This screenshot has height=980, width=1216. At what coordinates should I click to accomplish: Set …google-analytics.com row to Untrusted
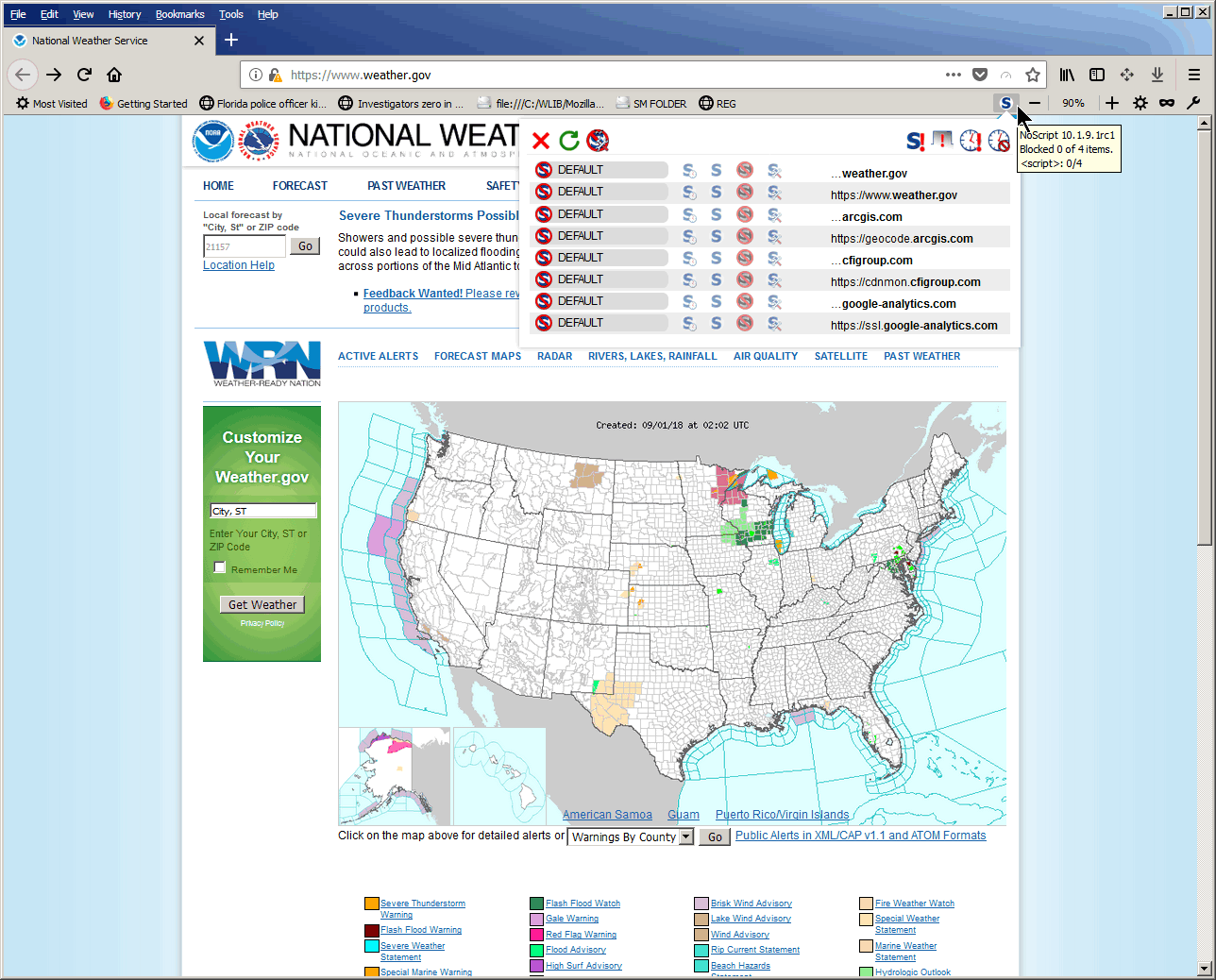pos(745,300)
